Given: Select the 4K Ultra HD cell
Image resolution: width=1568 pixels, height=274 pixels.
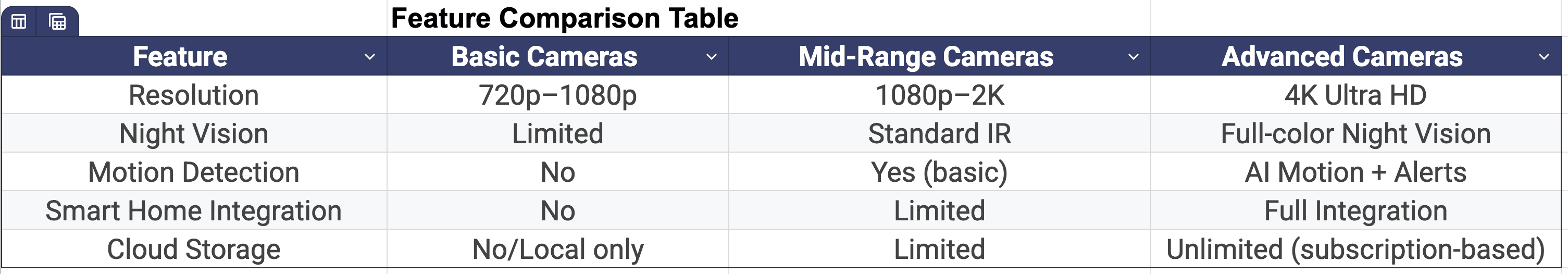Looking at the screenshot, I should [x=1355, y=95].
